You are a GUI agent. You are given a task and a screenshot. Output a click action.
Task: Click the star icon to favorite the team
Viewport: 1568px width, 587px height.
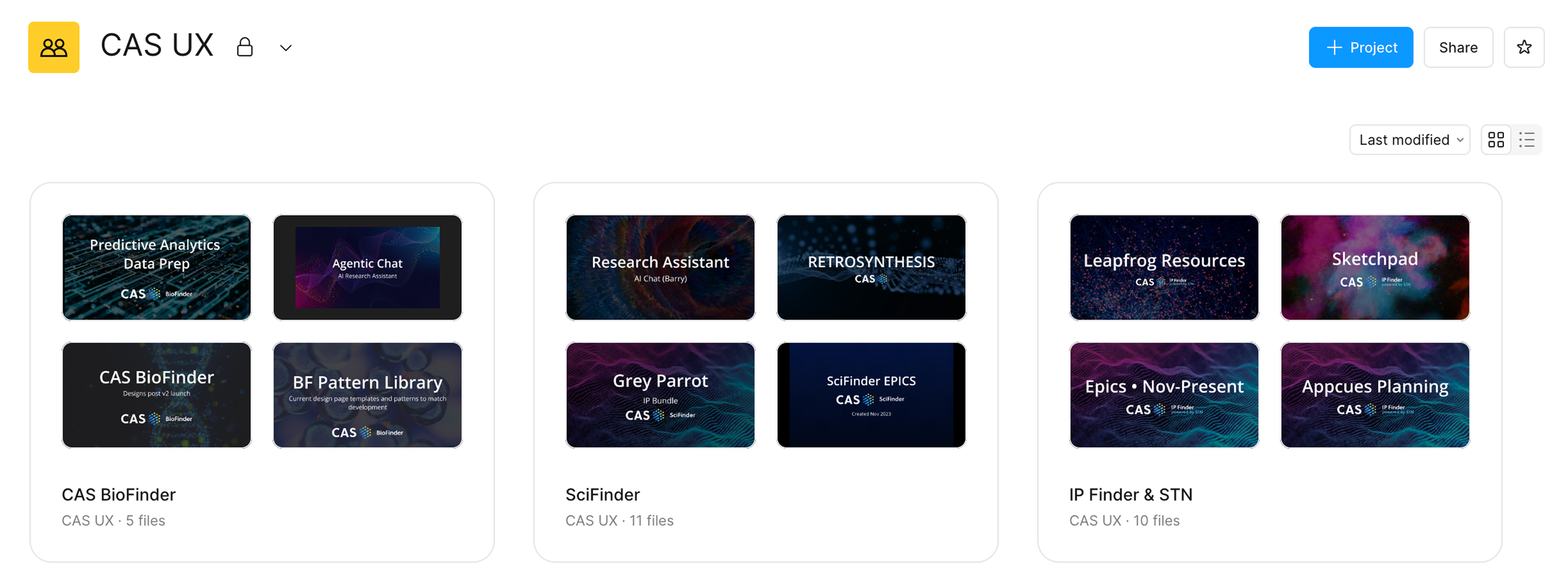(x=1524, y=47)
